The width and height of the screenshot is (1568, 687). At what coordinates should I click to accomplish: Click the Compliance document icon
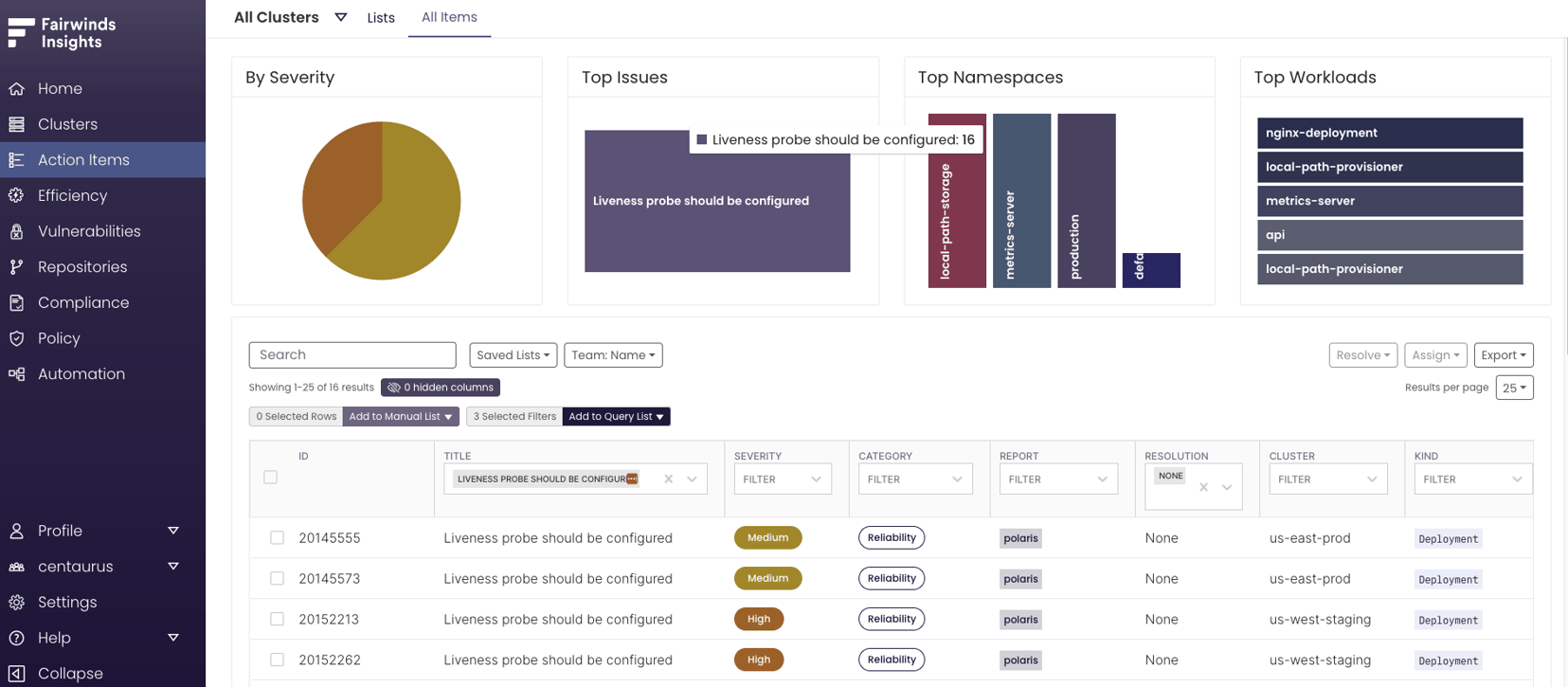[x=16, y=302]
